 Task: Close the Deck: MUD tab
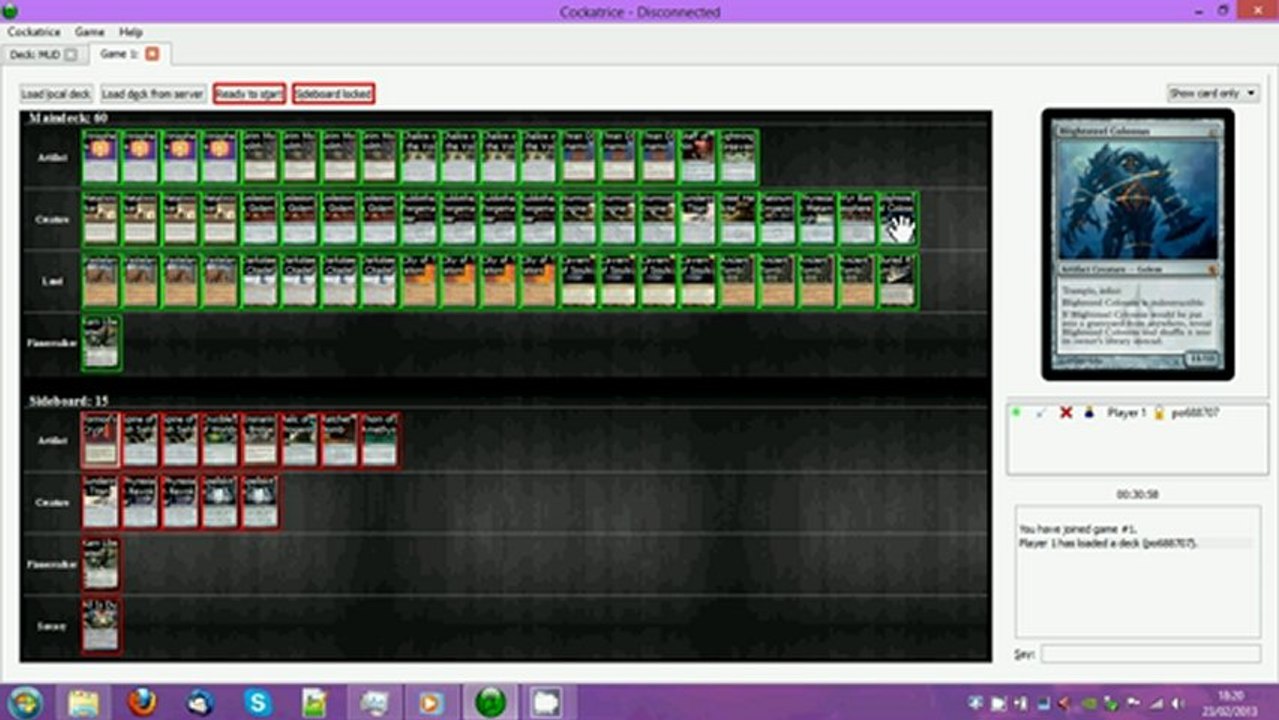tap(70, 54)
